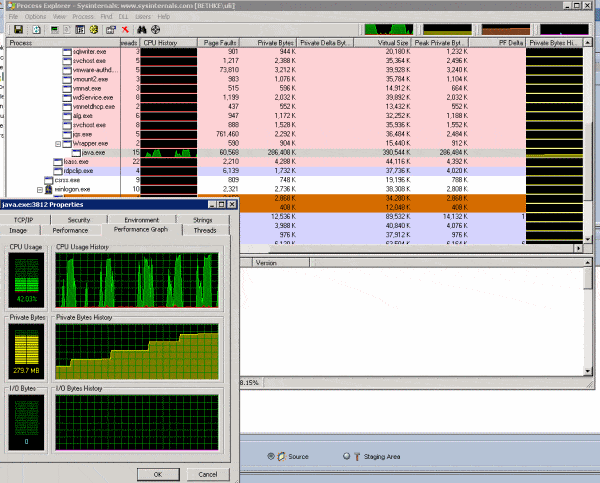Sort by the Process column header
Image resolution: width=600 pixels, height=483 pixels.
point(64,43)
